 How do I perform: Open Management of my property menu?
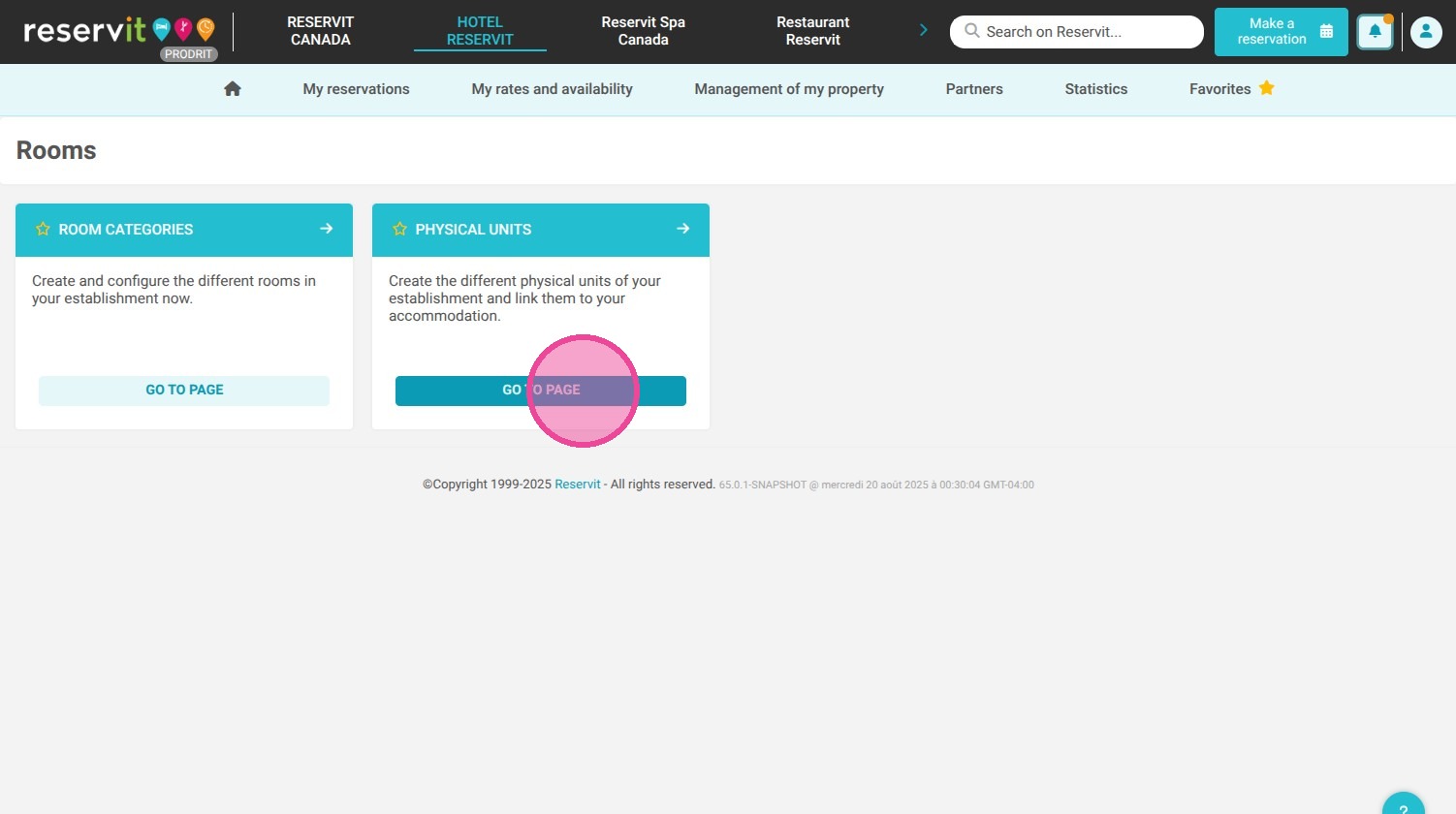tap(789, 89)
